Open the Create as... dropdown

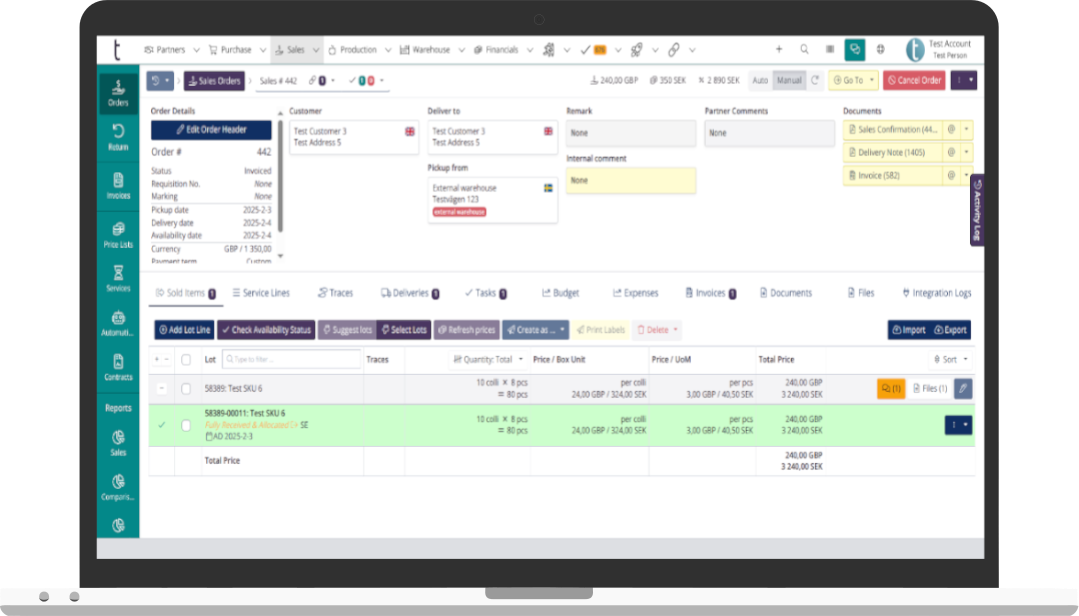(x=535, y=329)
